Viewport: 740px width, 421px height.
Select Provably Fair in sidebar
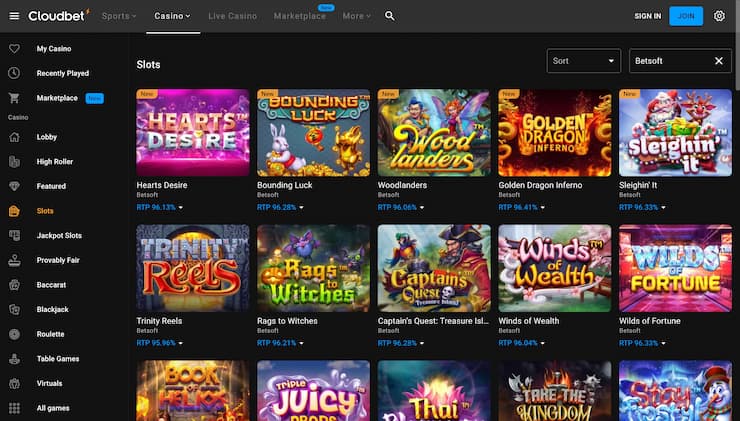[58, 260]
